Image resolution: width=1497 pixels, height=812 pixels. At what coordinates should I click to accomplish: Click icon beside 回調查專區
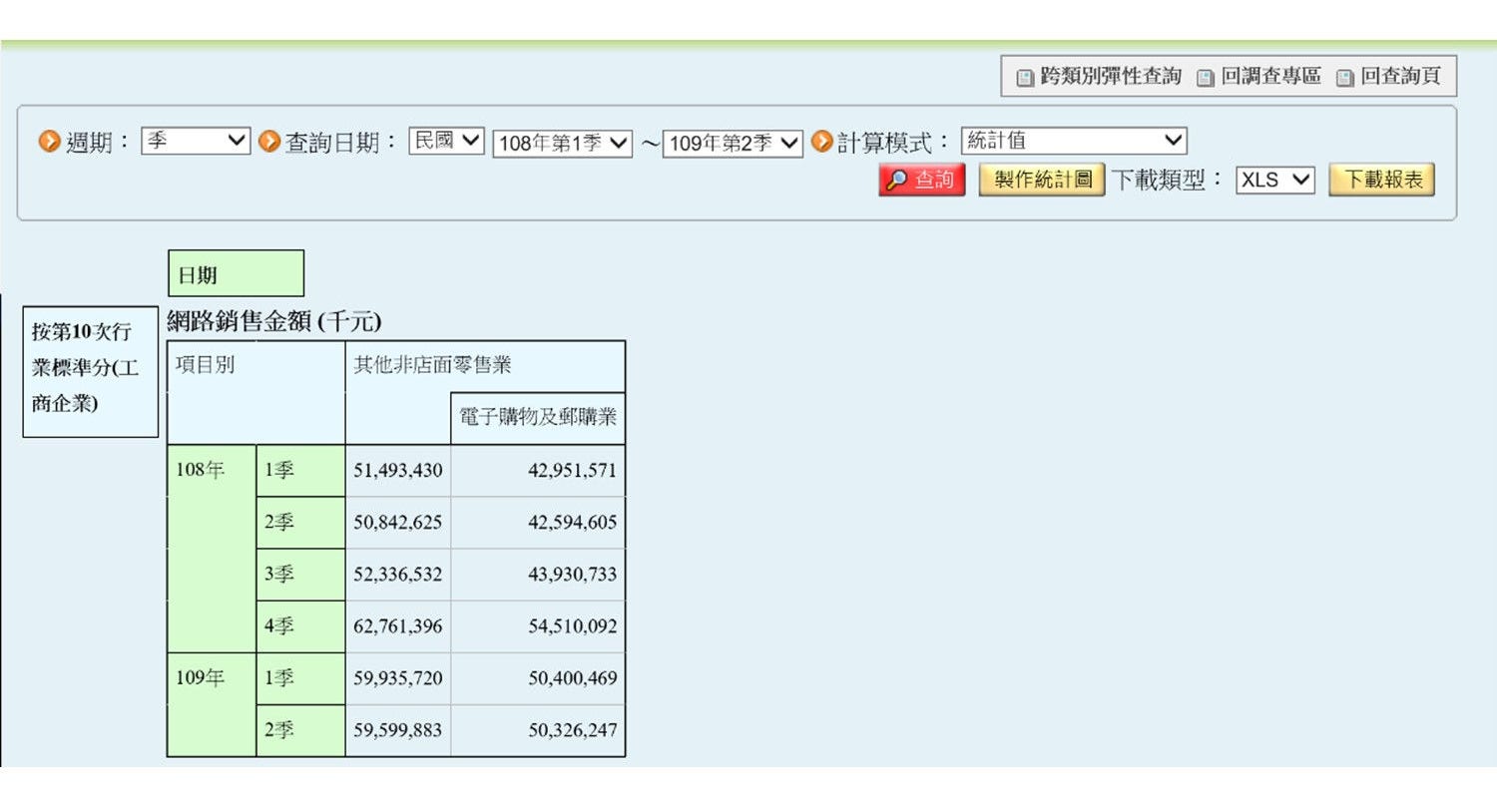point(1206,78)
